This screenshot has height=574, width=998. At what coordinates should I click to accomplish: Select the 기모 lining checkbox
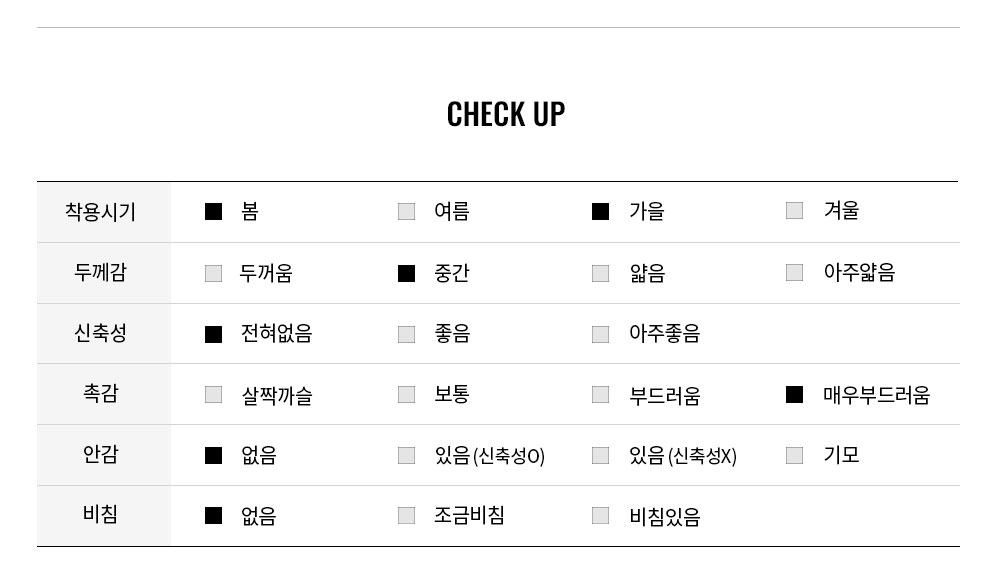pos(794,455)
